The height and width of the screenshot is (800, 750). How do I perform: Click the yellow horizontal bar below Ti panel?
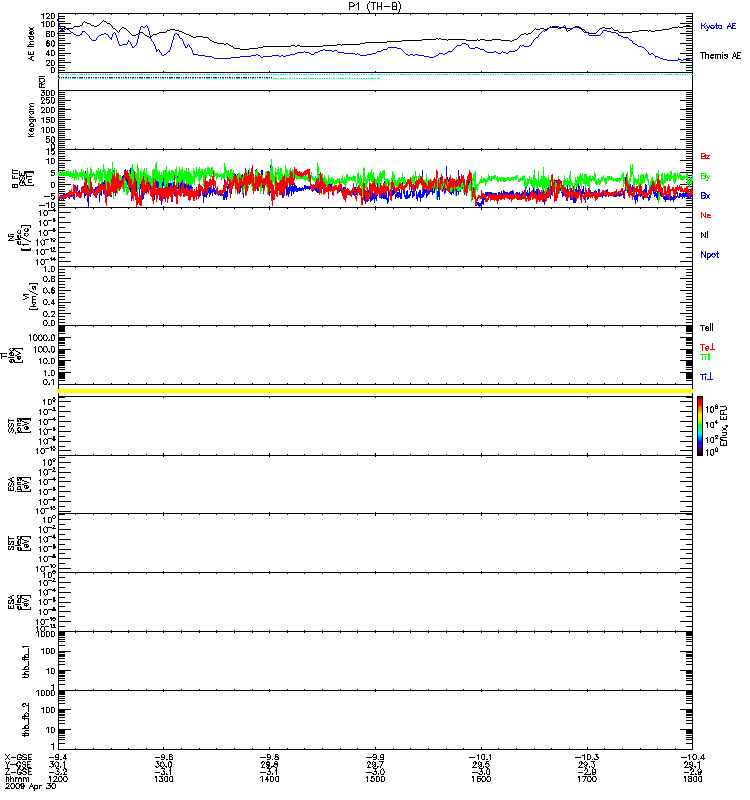375,391
